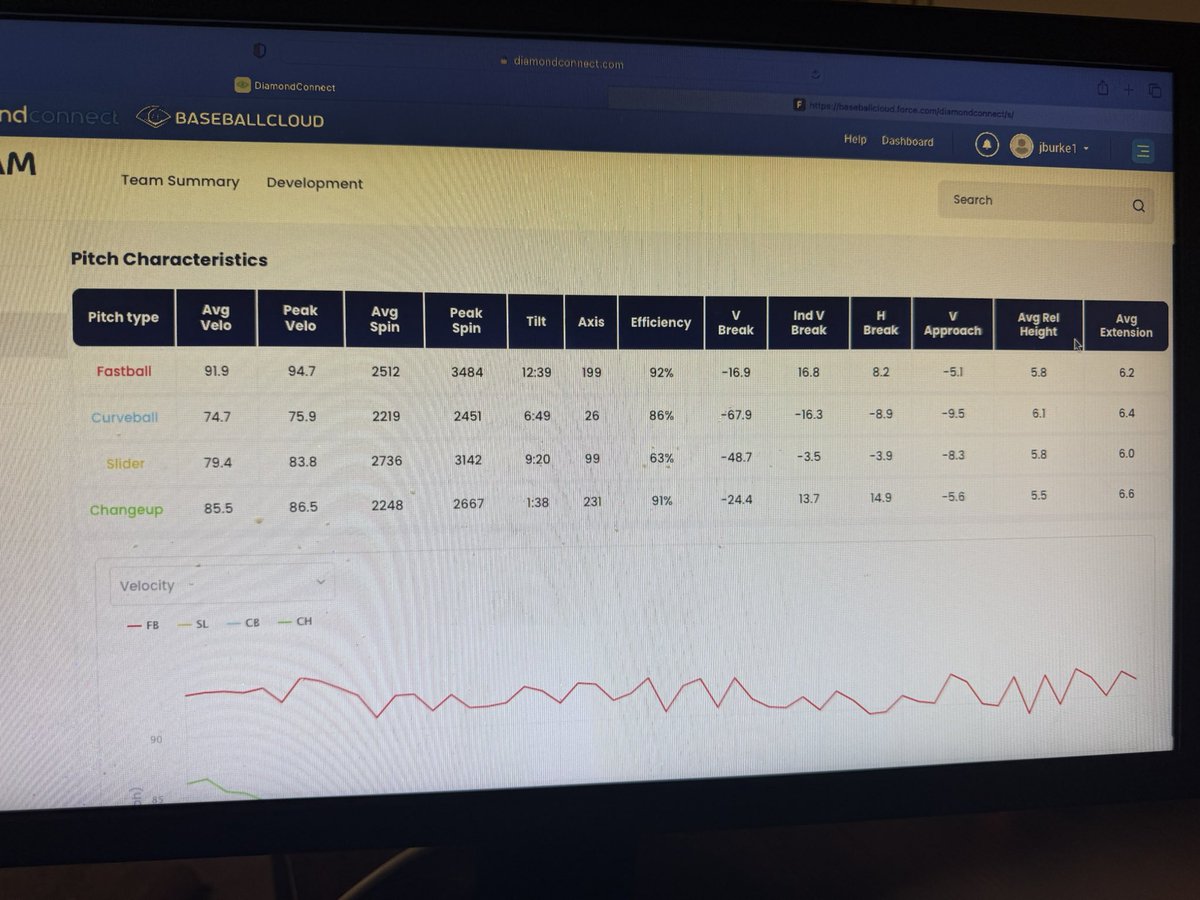The width and height of the screenshot is (1200, 900).
Task: Sort by the Tilt column header
Action: (536, 321)
